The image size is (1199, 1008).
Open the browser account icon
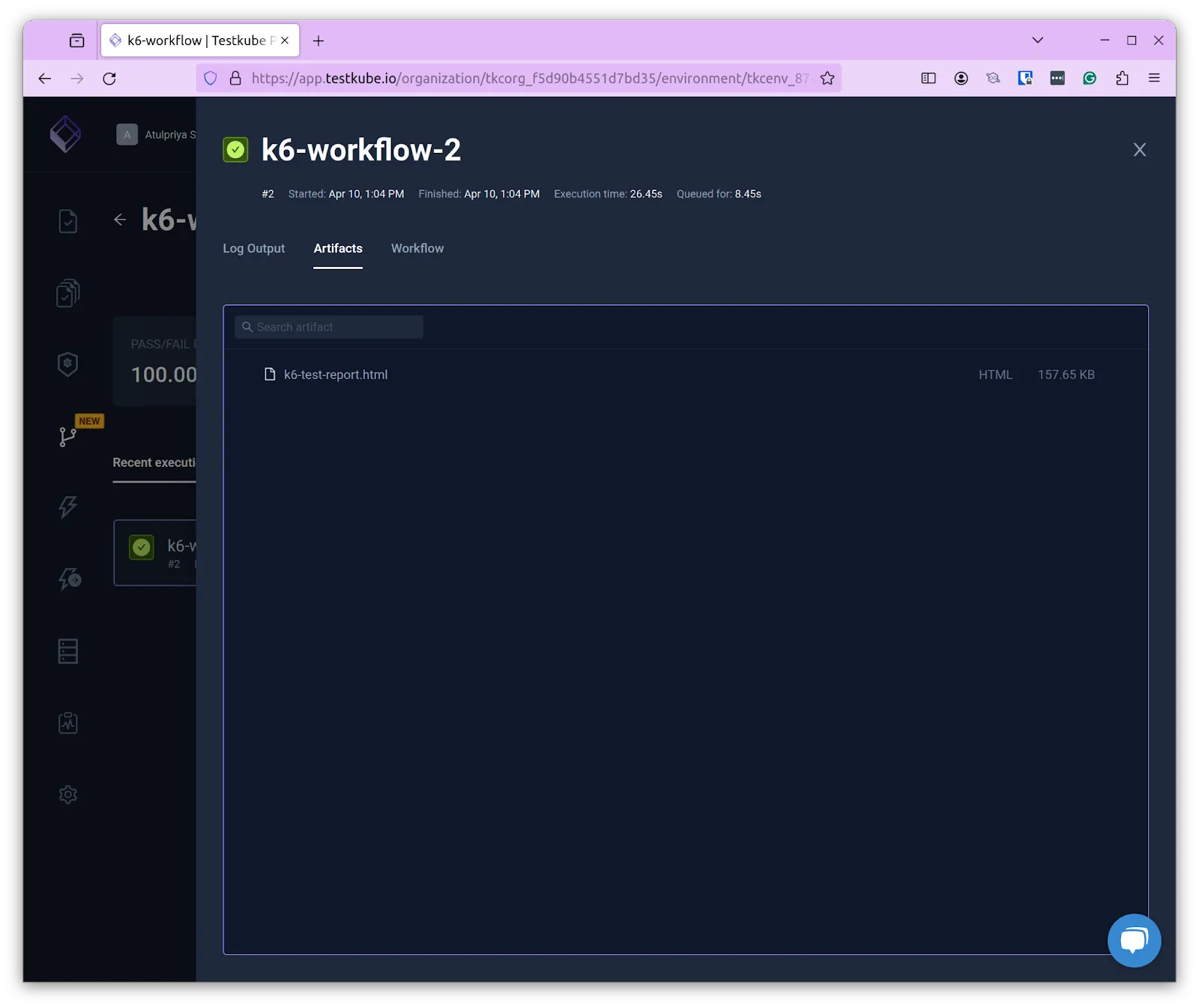pyautogui.click(x=961, y=78)
